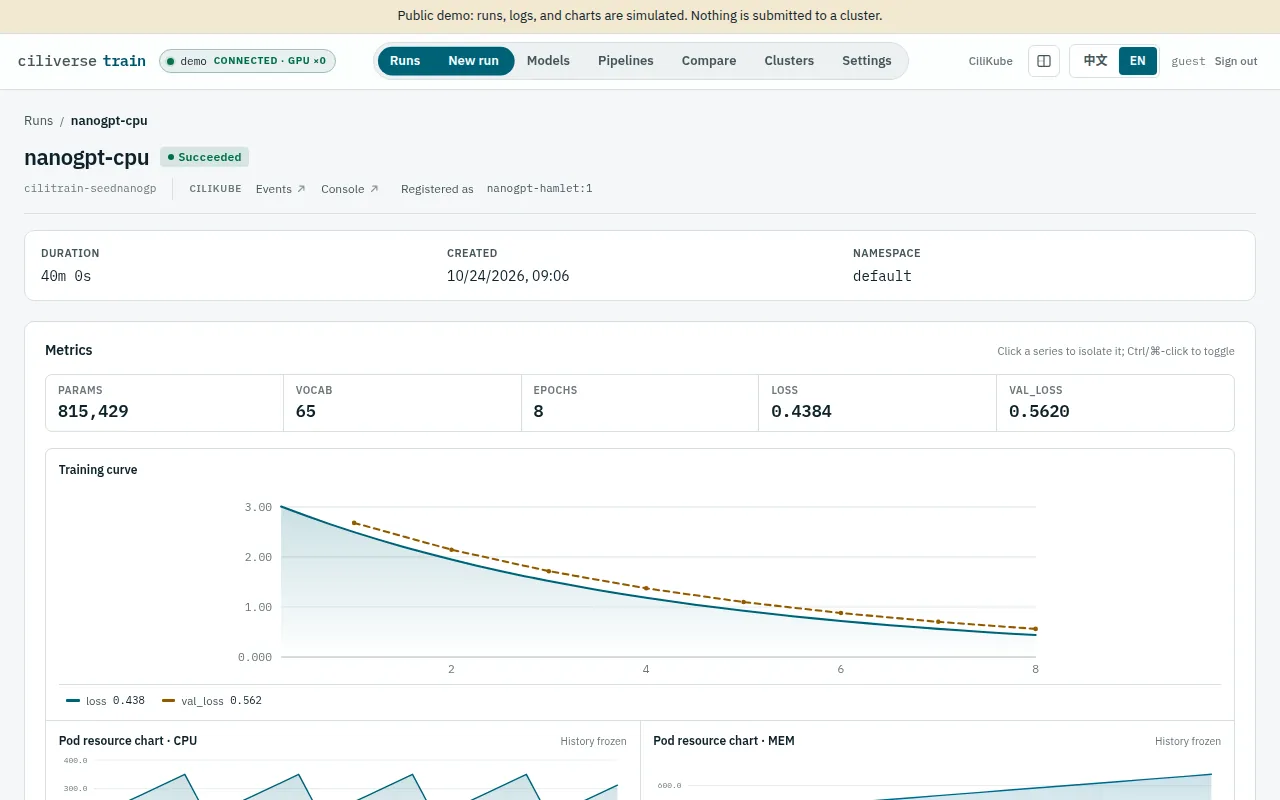This screenshot has width=1280, height=800.
Task: Open the Settings tab
Action: tap(867, 61)
